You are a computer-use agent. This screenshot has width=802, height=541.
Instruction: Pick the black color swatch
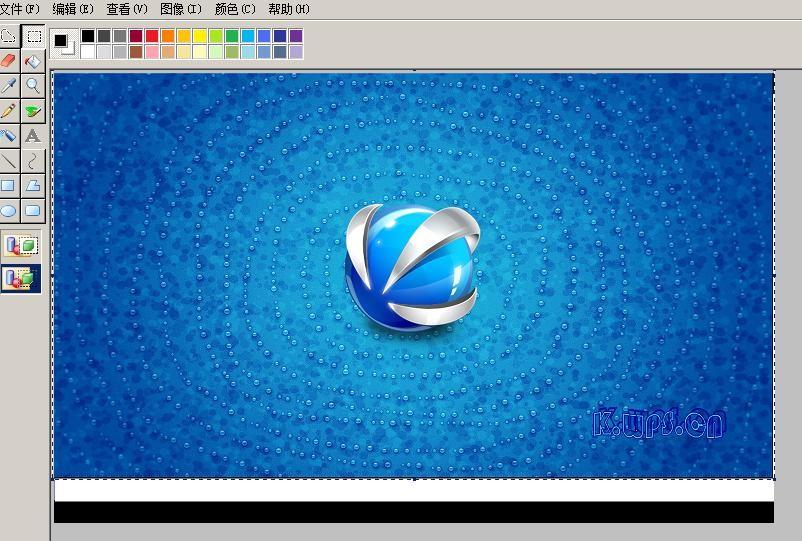[x=88, y=36]
